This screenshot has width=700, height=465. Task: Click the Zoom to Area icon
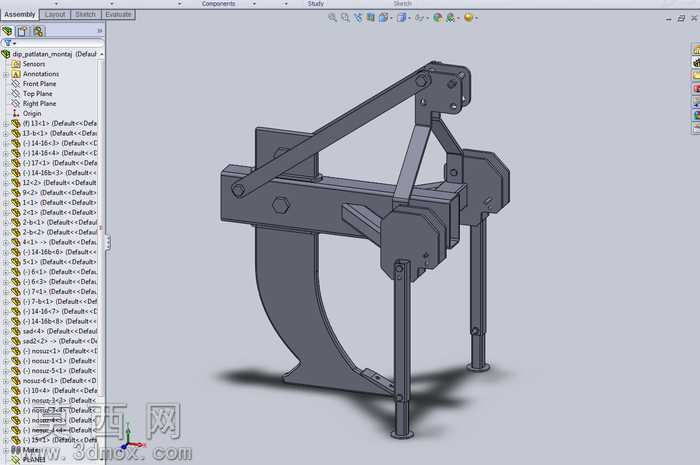point(345,17)
